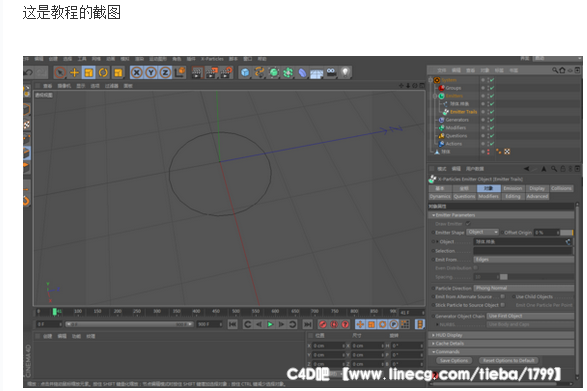The height and width of the screenshot is (391, 587).
Task: Switch to the Emission tab
Action: [x=513, y=188]
